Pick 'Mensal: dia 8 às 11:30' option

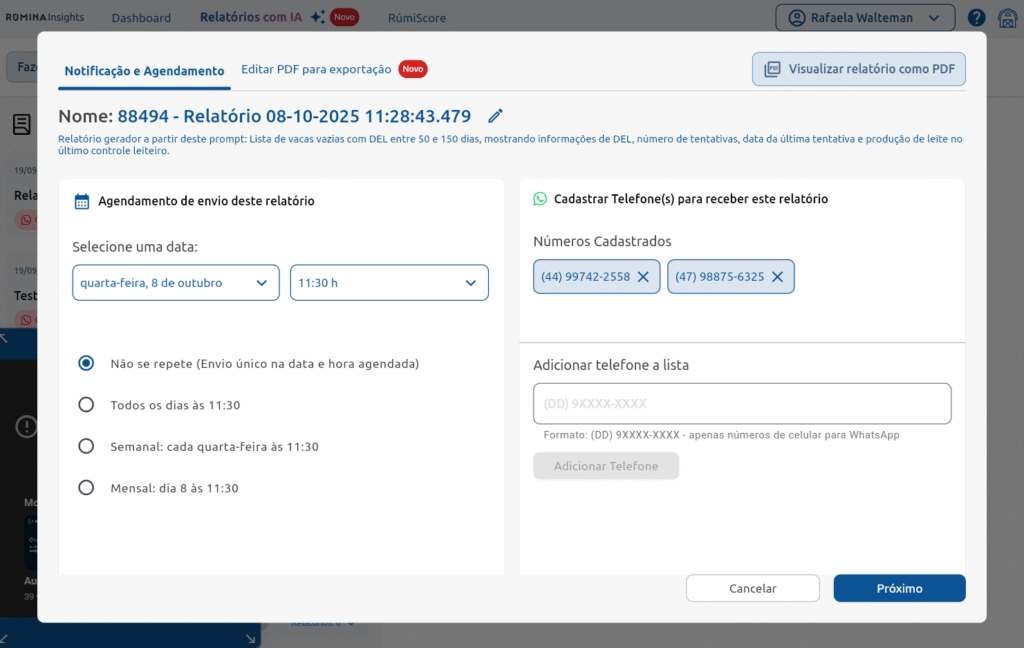coord(87,488)
